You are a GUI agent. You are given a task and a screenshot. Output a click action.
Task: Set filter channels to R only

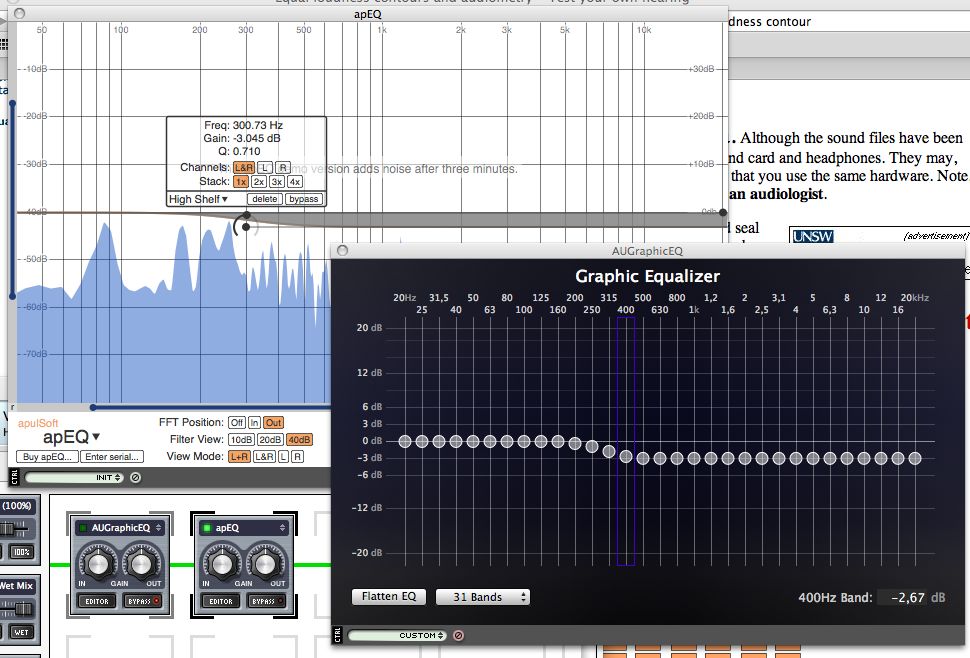(283, 168)
